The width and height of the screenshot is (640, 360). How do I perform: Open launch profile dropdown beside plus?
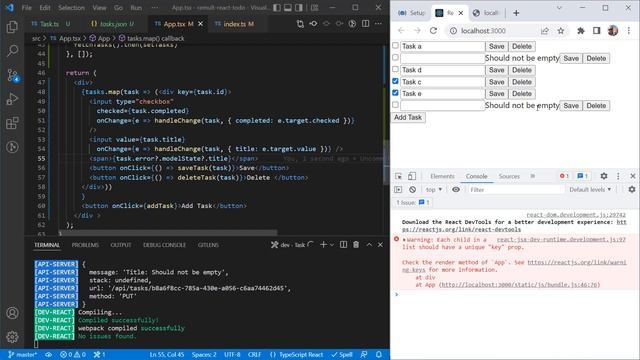tap(332, 244)
